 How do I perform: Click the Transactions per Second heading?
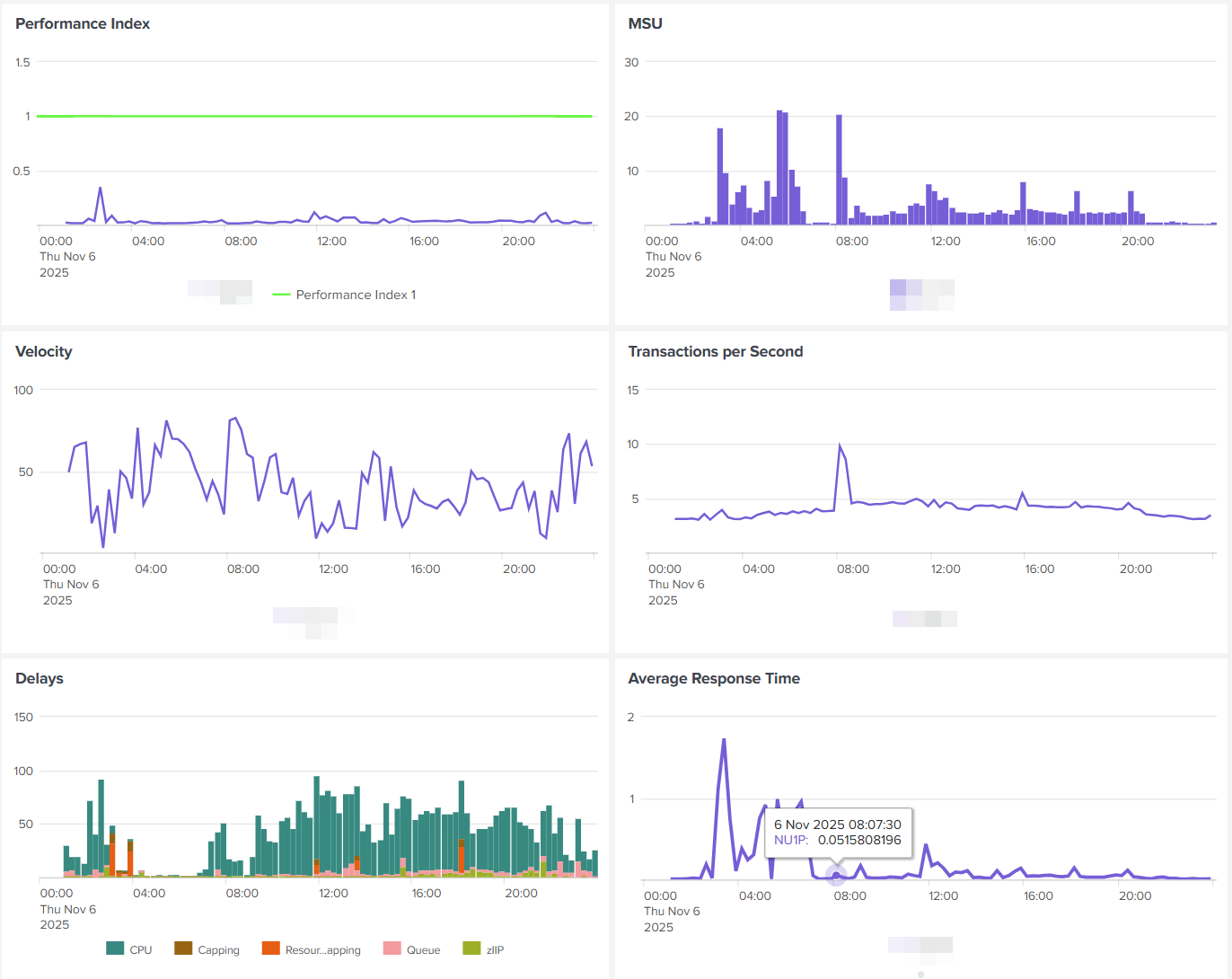coord(716,352)
